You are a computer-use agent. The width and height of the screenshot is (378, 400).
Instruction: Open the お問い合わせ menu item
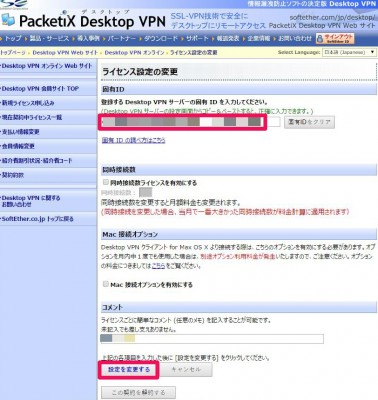click(295, 39)
